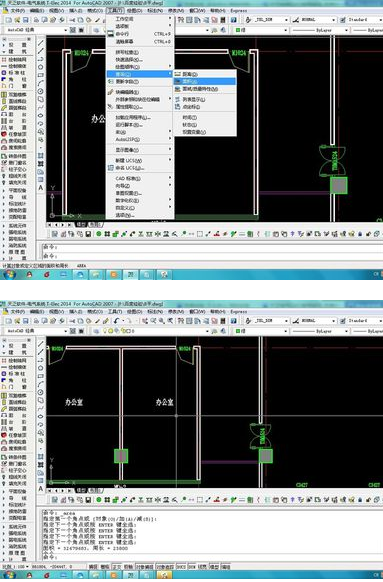
Task: Toggle 正交 ortho mode in status bar
Action: (x=116, y=567)
